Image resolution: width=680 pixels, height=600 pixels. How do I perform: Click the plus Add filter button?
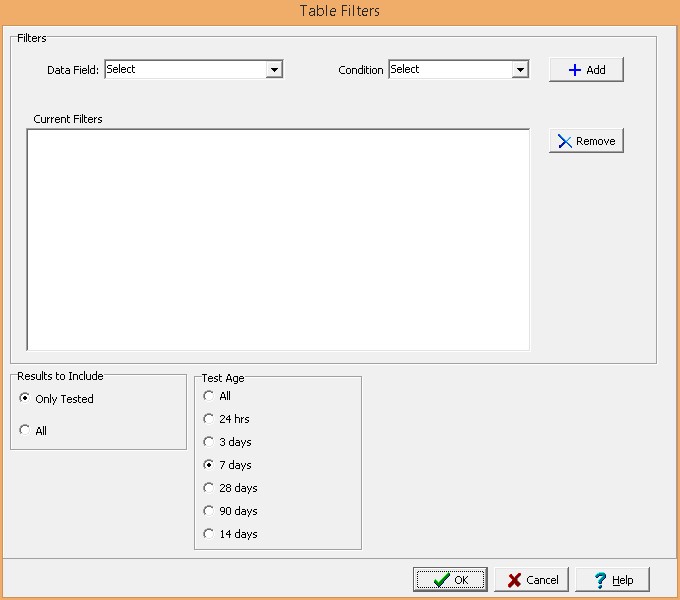coord(586,70)
